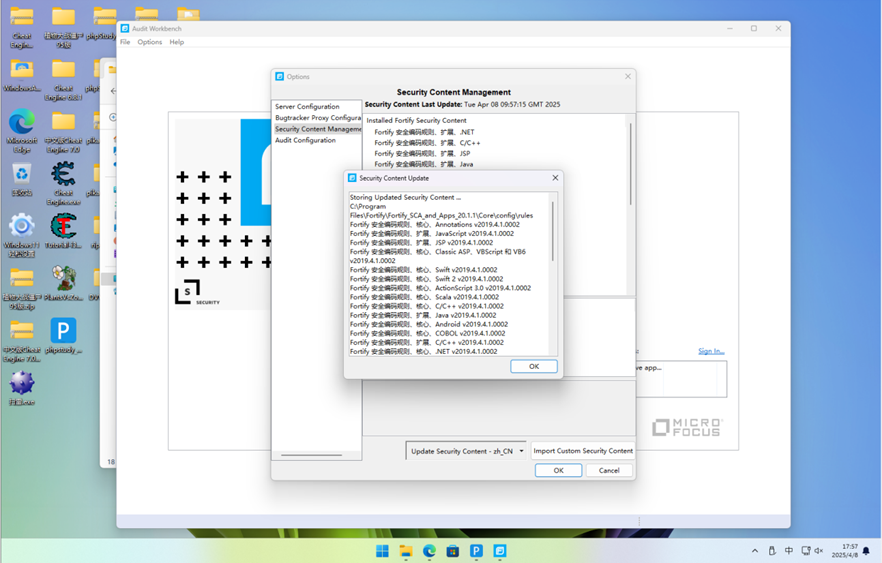Open the Update Security Content dropdown arrow
The image size is (882, 563).
(521, 451)
